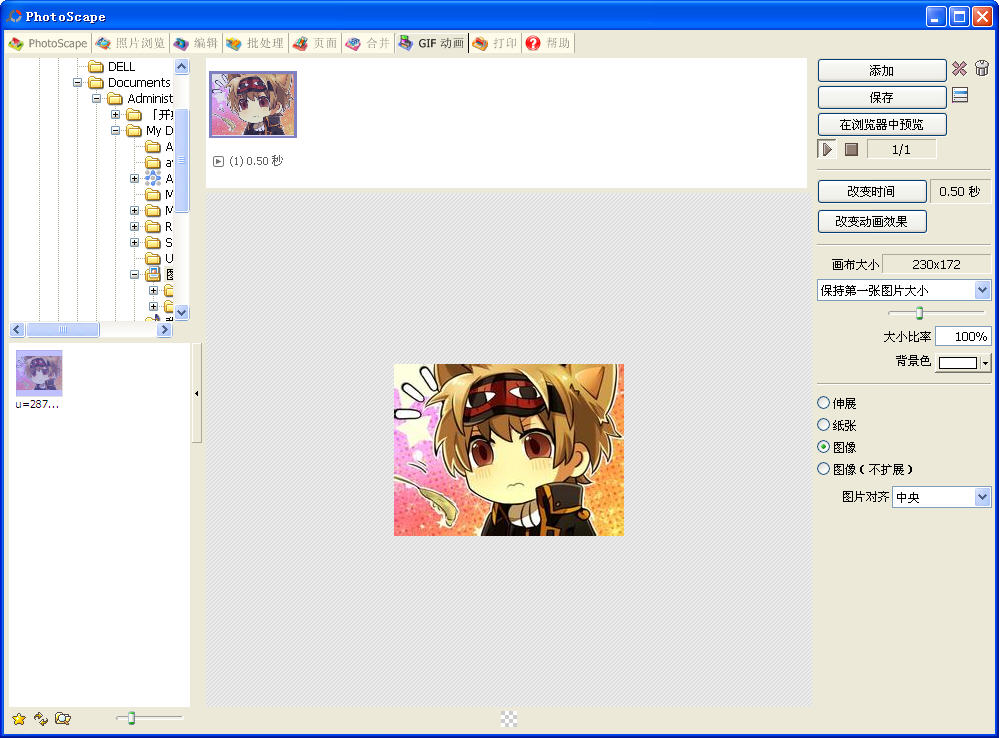Open the 帮助 tab
The image size is (999, 738).
click(x=548, y=43)
